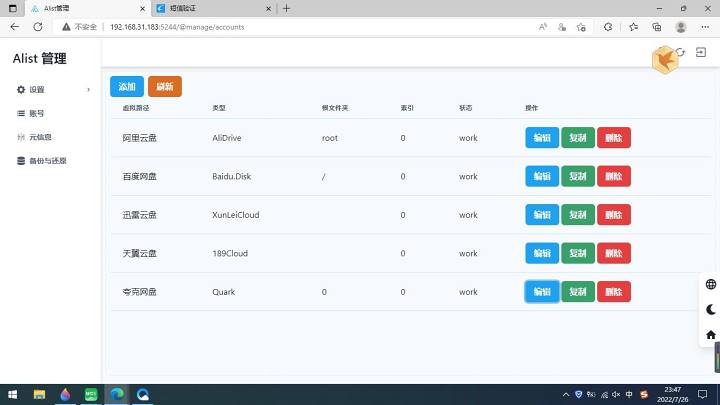This screenshot has height=405, width=720.
Task: Delete the 阿里云盘 AliDrive account
Action: (613, 138)
